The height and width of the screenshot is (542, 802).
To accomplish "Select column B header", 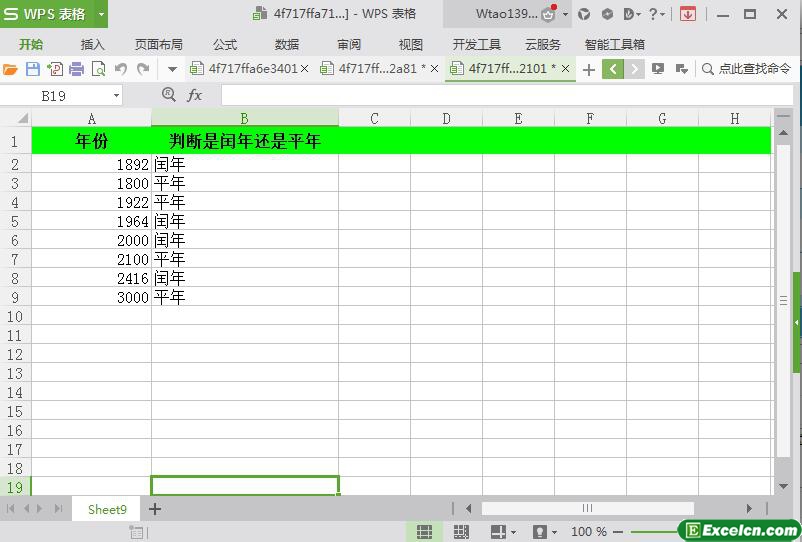I will click(244, 119).
